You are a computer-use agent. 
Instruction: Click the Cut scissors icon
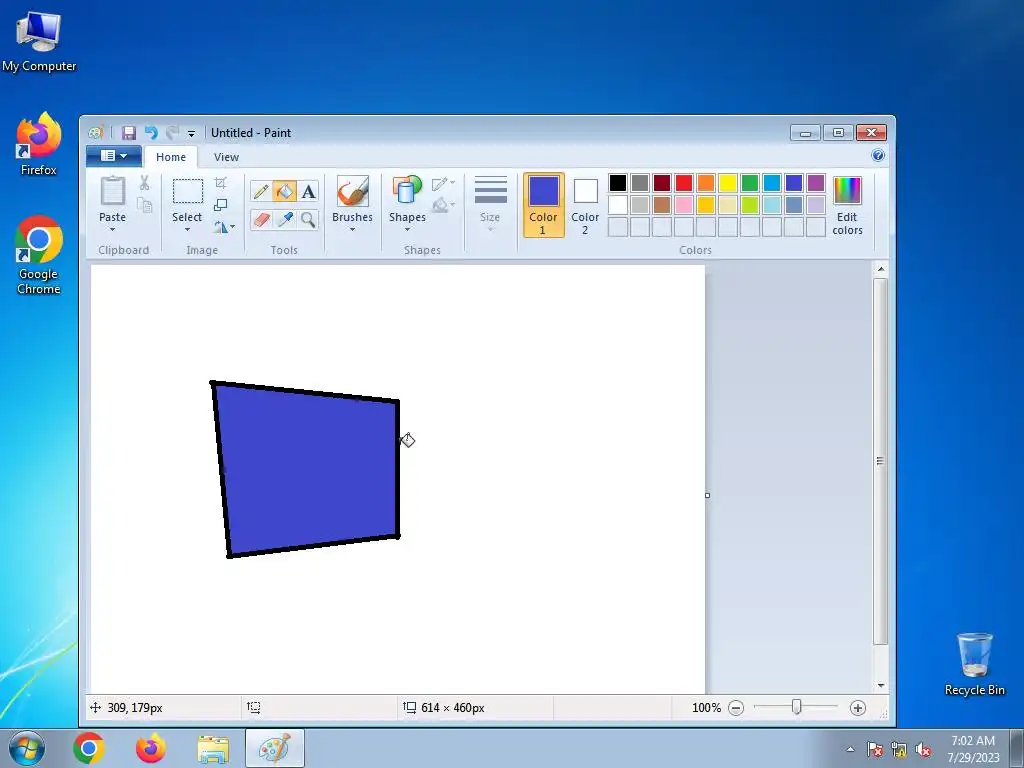pyautogui.click(x=144, y=183)
